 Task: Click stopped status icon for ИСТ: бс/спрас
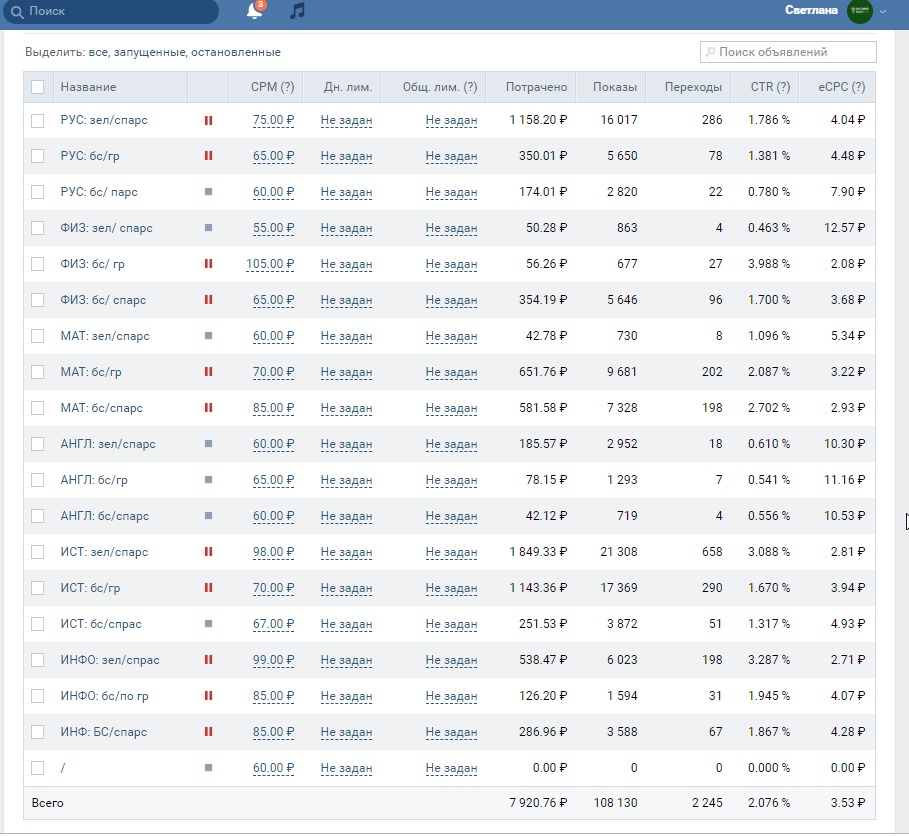(x=208, y=624)
